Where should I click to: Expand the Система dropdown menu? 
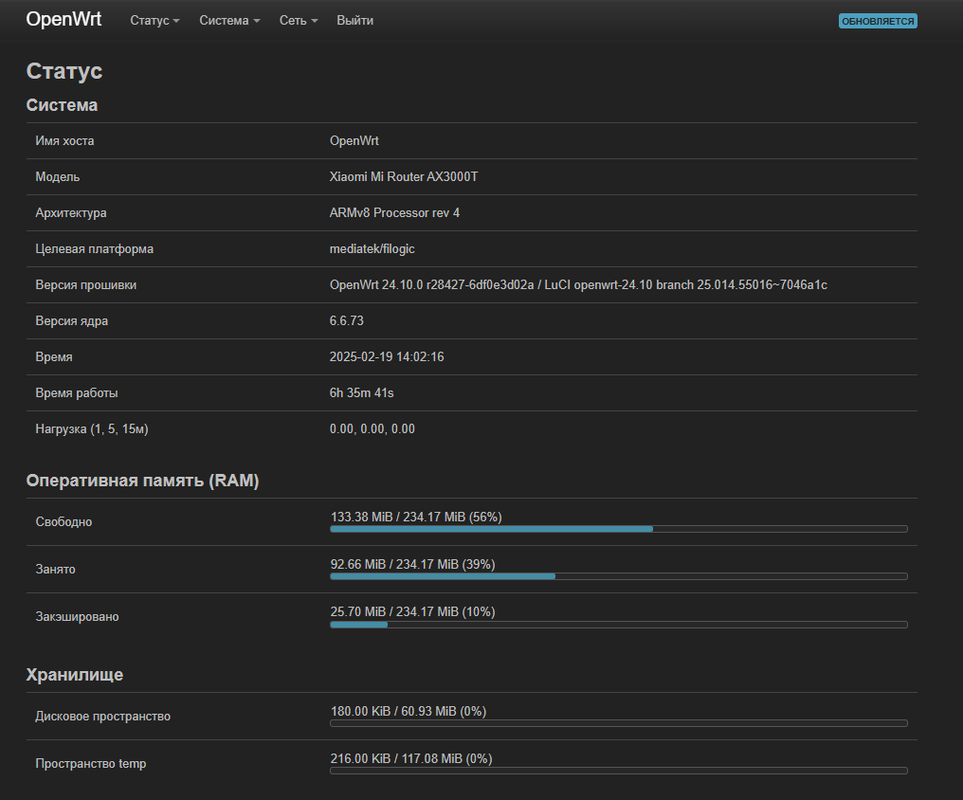(230, 20)
